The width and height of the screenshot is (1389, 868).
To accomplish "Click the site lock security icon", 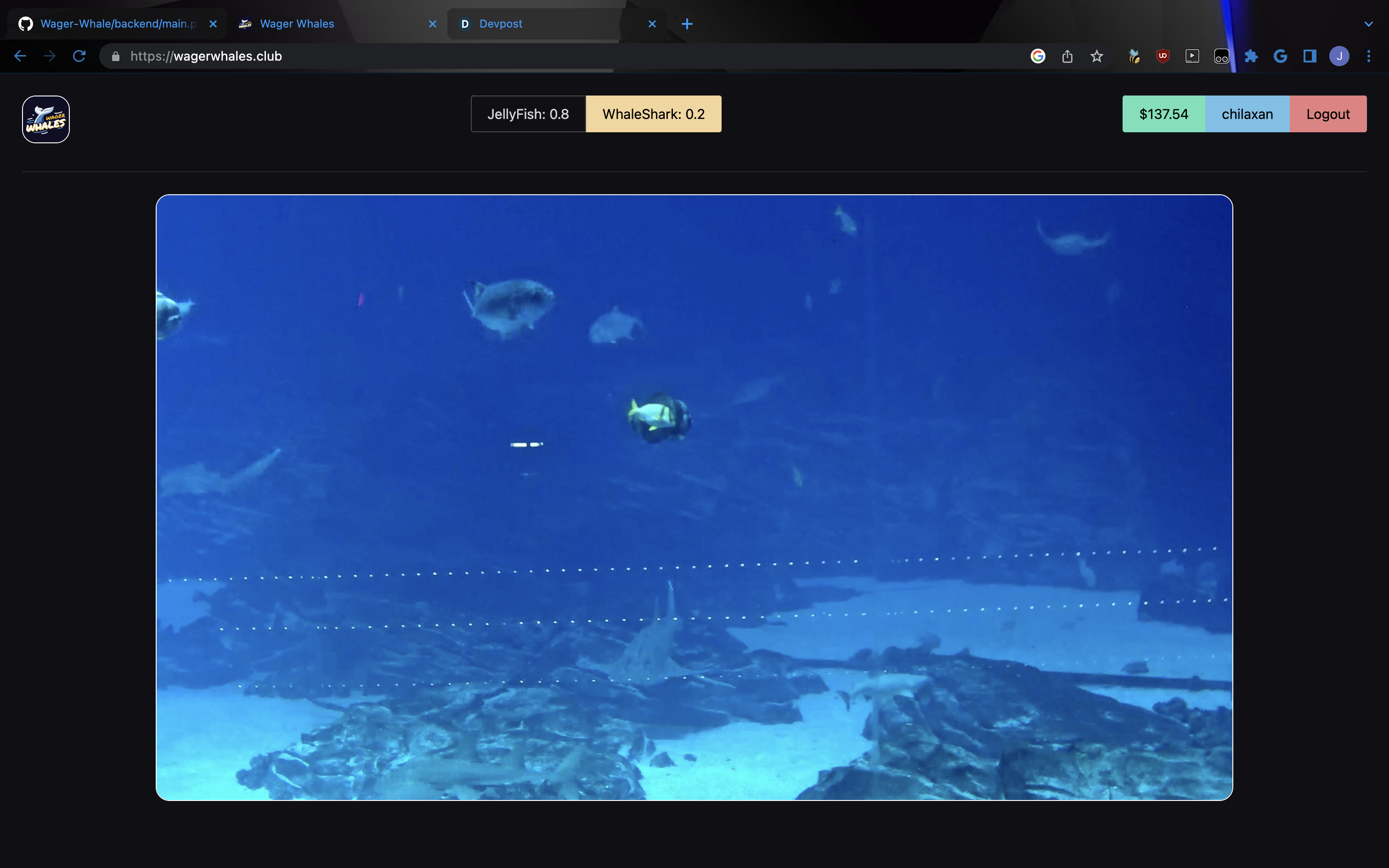I will pyautogui.click(x=115, y=56).
